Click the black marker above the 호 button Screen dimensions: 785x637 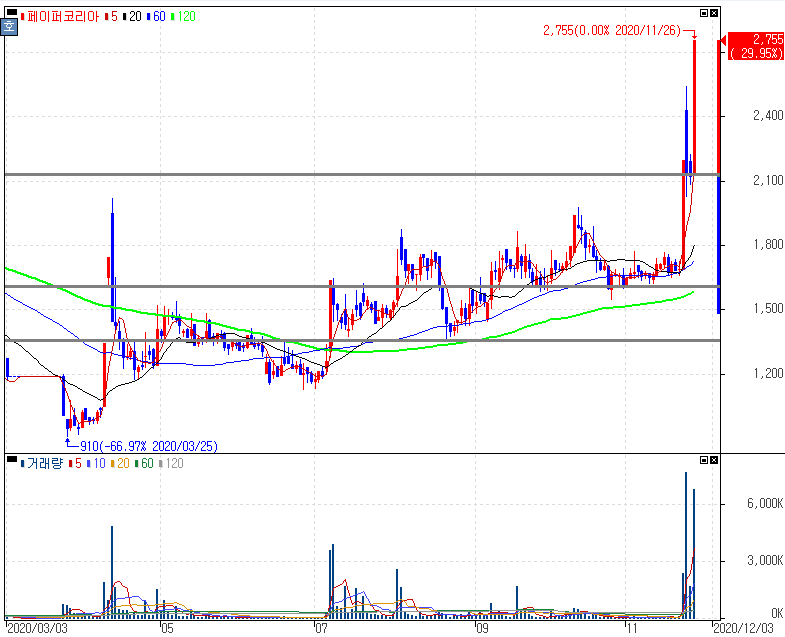click(12, 13)
